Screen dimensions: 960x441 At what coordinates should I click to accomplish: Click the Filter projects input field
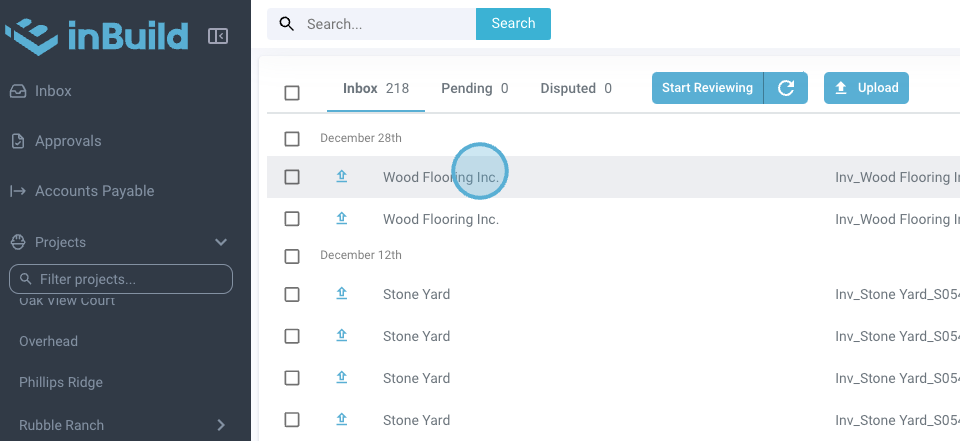pos(121,279)
